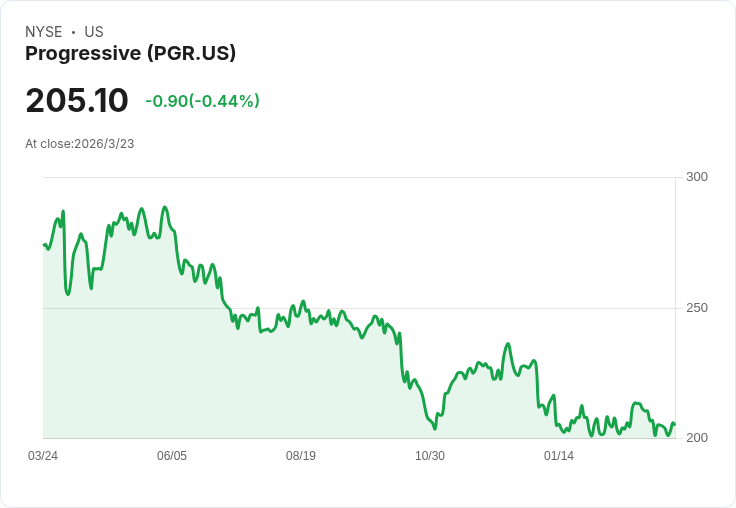This screenshot has width=736, height=508.
Task: Click the 205.10 current price
Action: (x=77, y=101)
